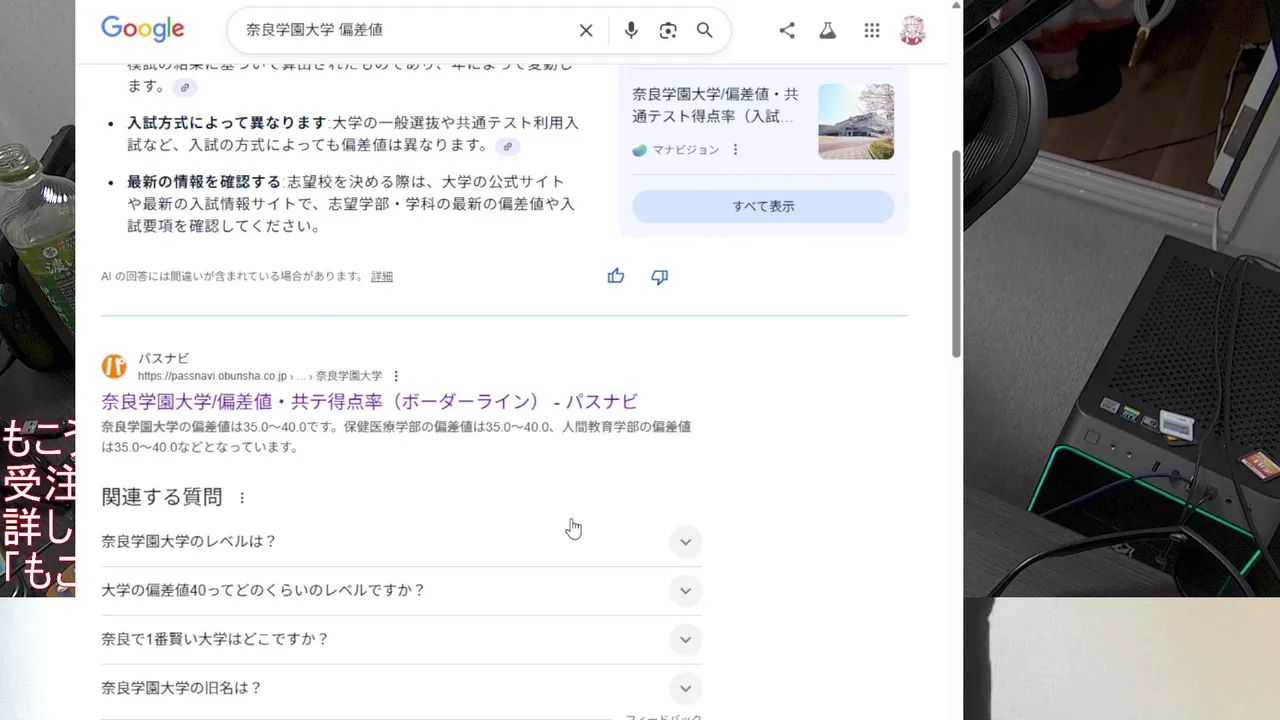1280x720 pixels.
Task: Click the link chip after 偏差値は異なります
Action: coord(507,146)
